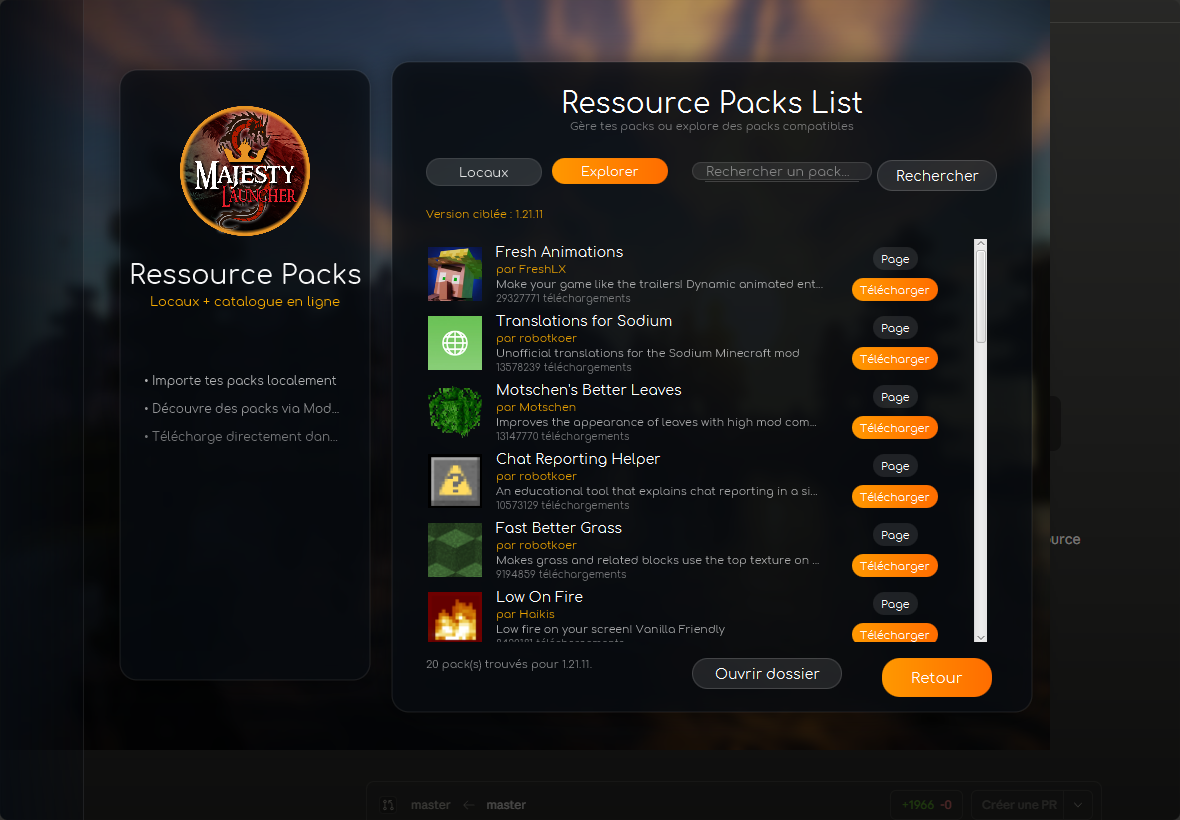Click the Rechercher un pack search field
This screenshot has height=820, width=1180.
click(781, 171)
